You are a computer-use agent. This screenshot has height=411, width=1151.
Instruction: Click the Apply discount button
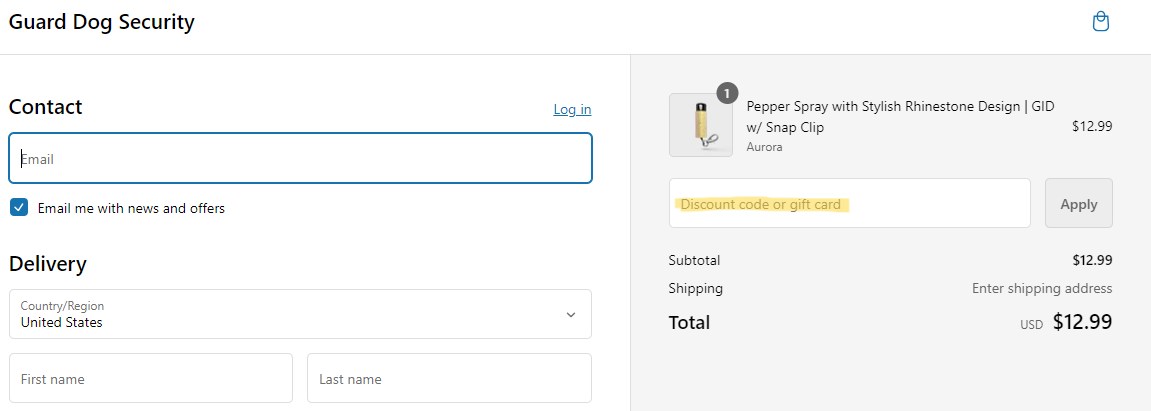coord(1078,203)
